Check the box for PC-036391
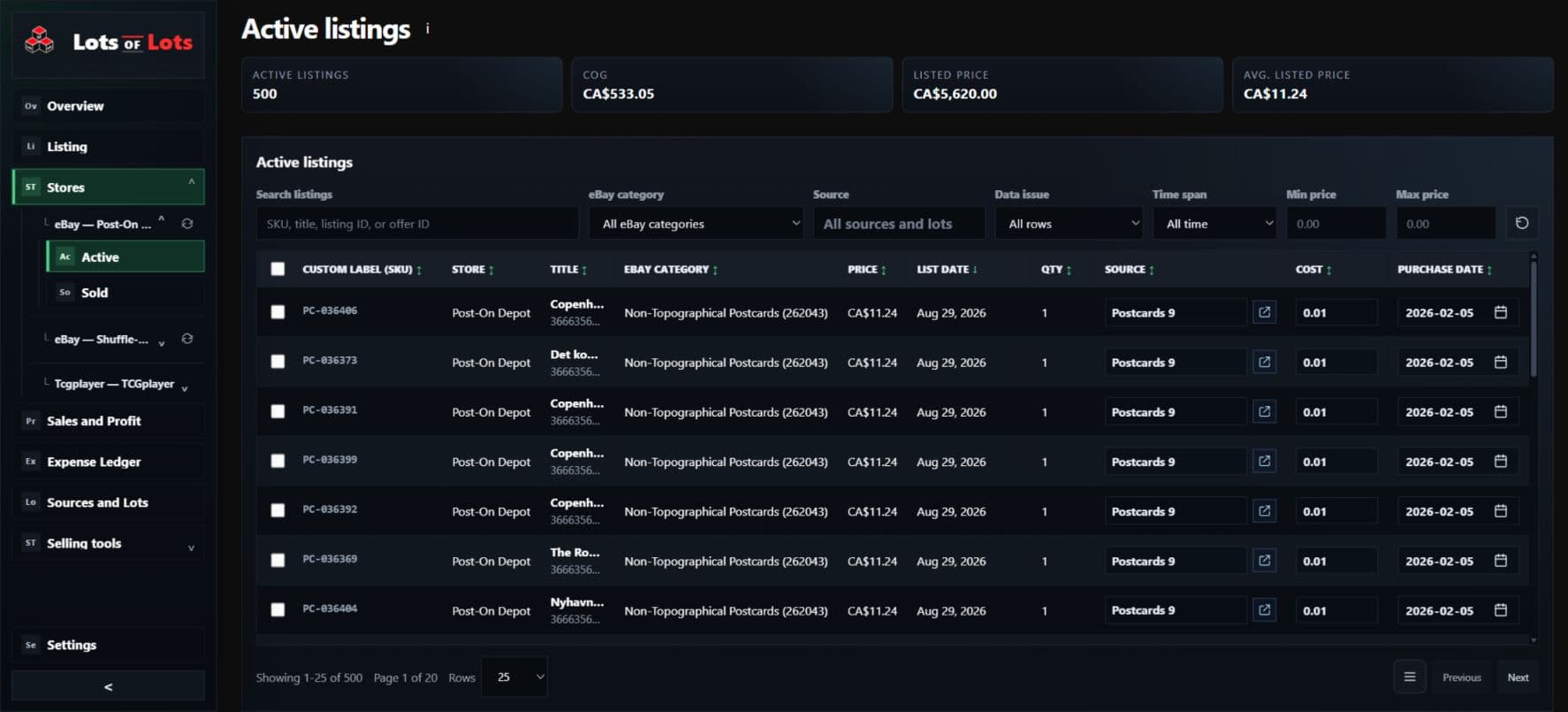 pyautogui.click(x=278, y=410)
